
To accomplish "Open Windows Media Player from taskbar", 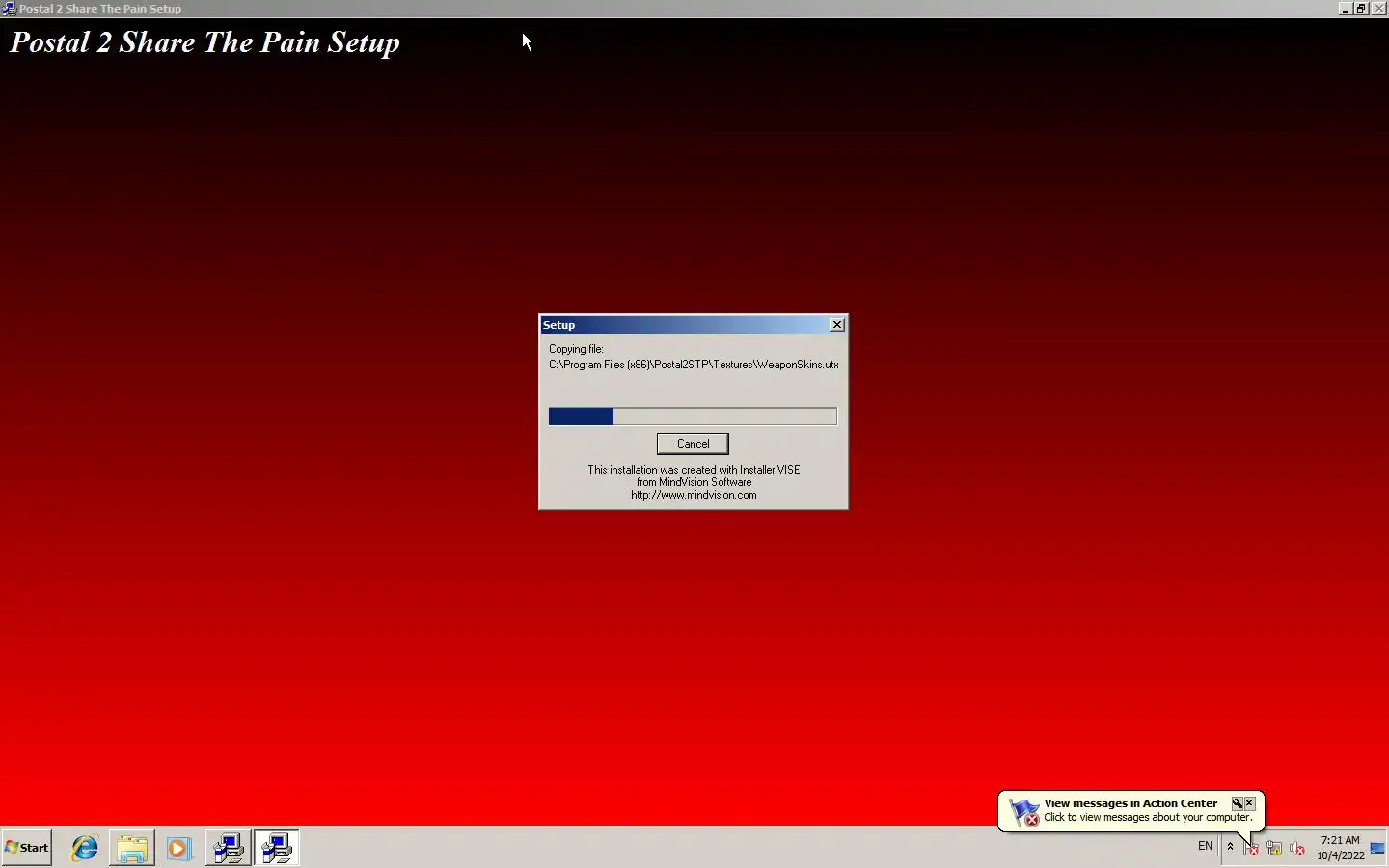I will tap(178, 849).
